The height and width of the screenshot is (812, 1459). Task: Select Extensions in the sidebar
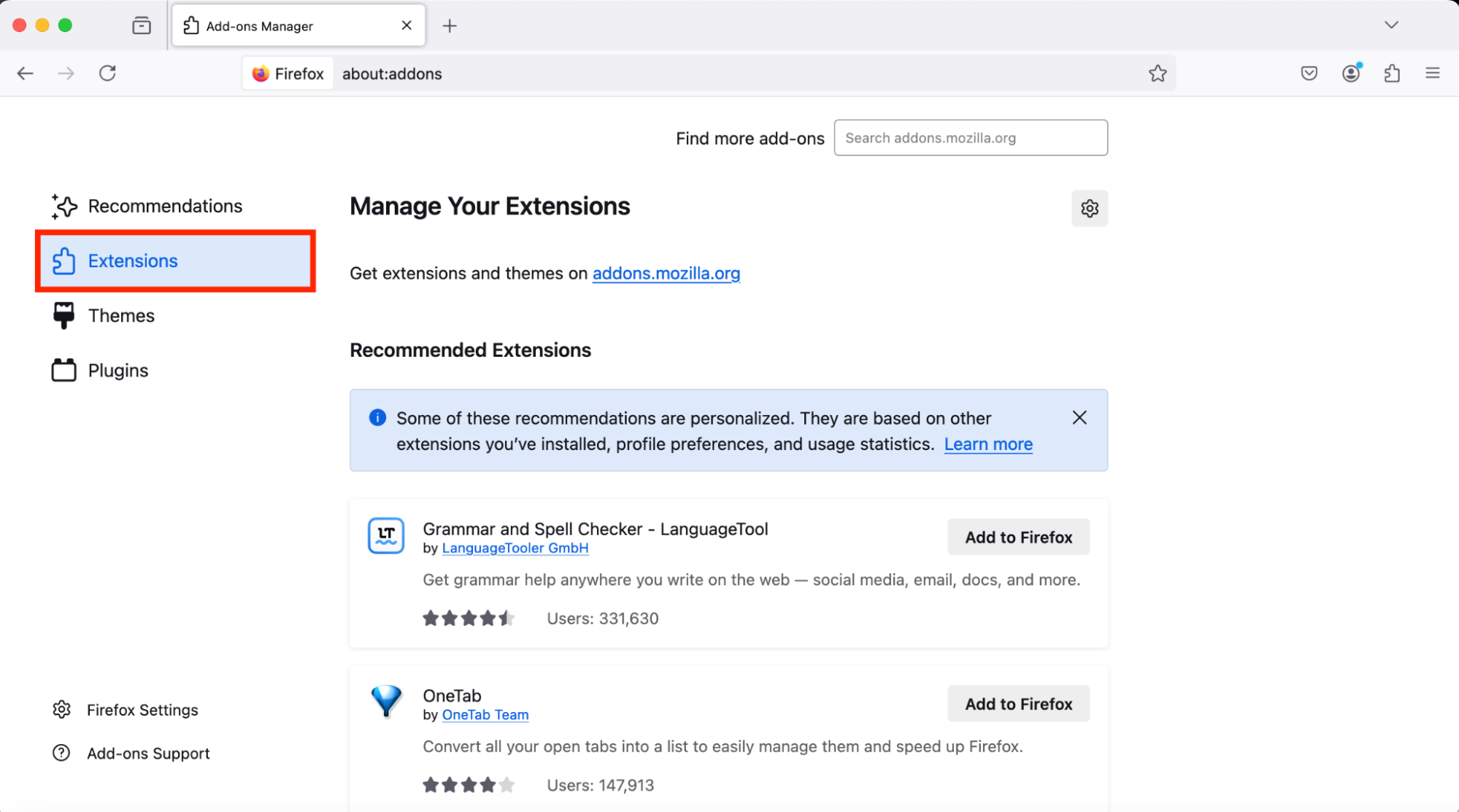(x=175, y=260)
